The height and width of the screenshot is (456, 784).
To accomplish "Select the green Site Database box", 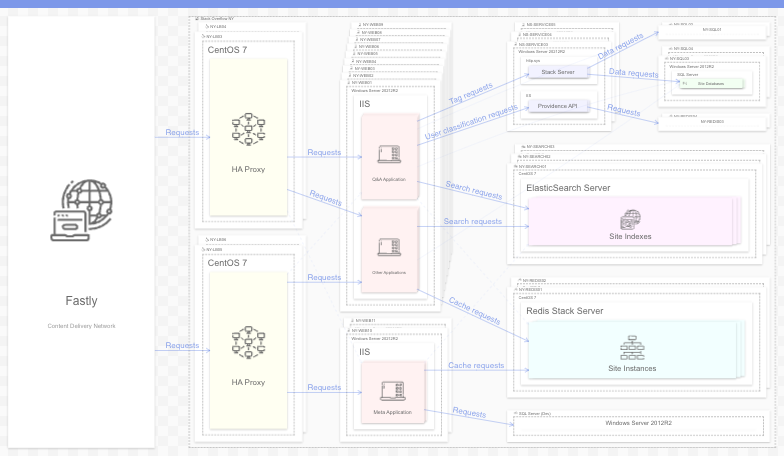I will 711,84.
